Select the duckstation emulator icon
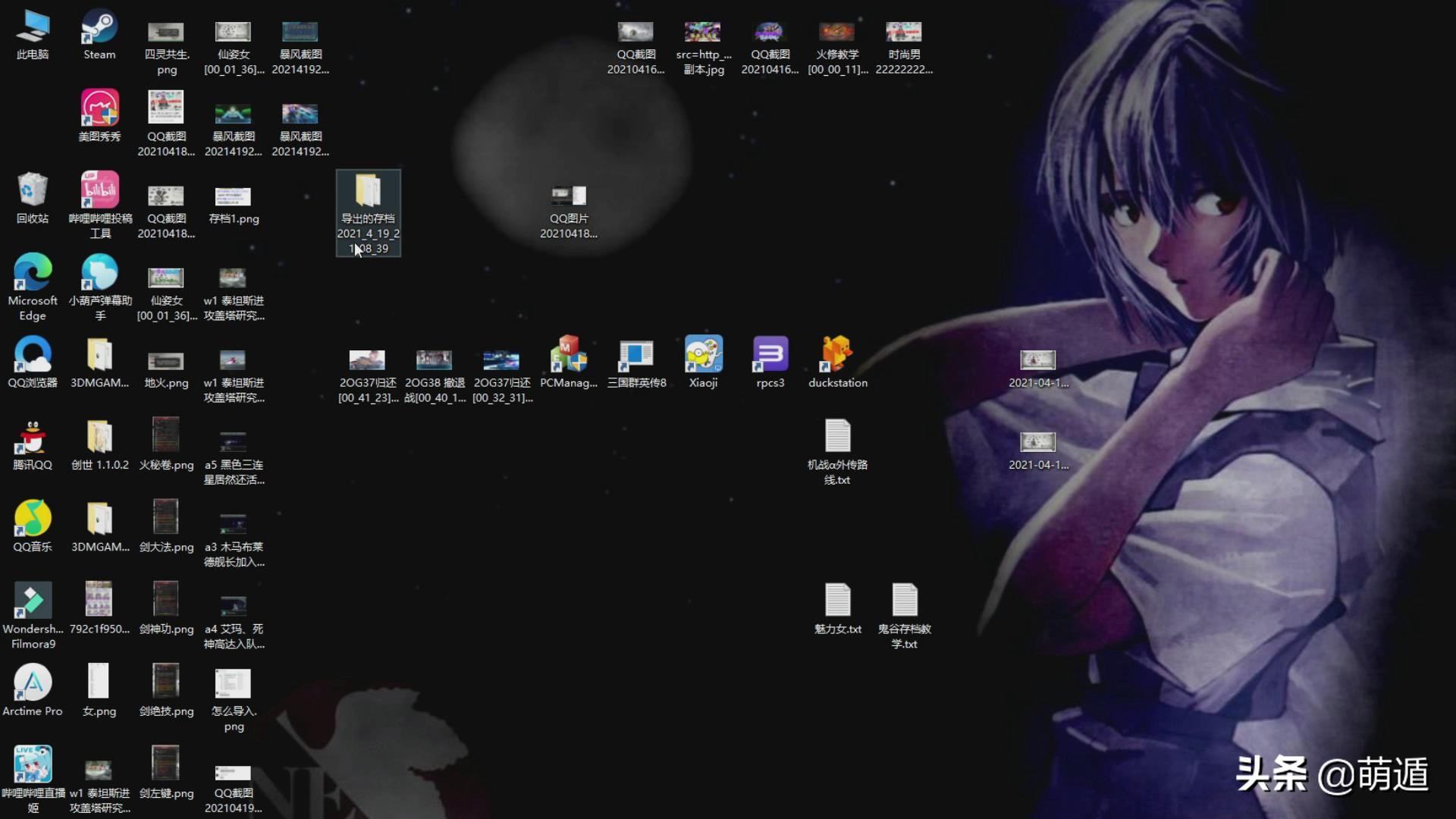The image size is (1456, 819). pos(837,355)
